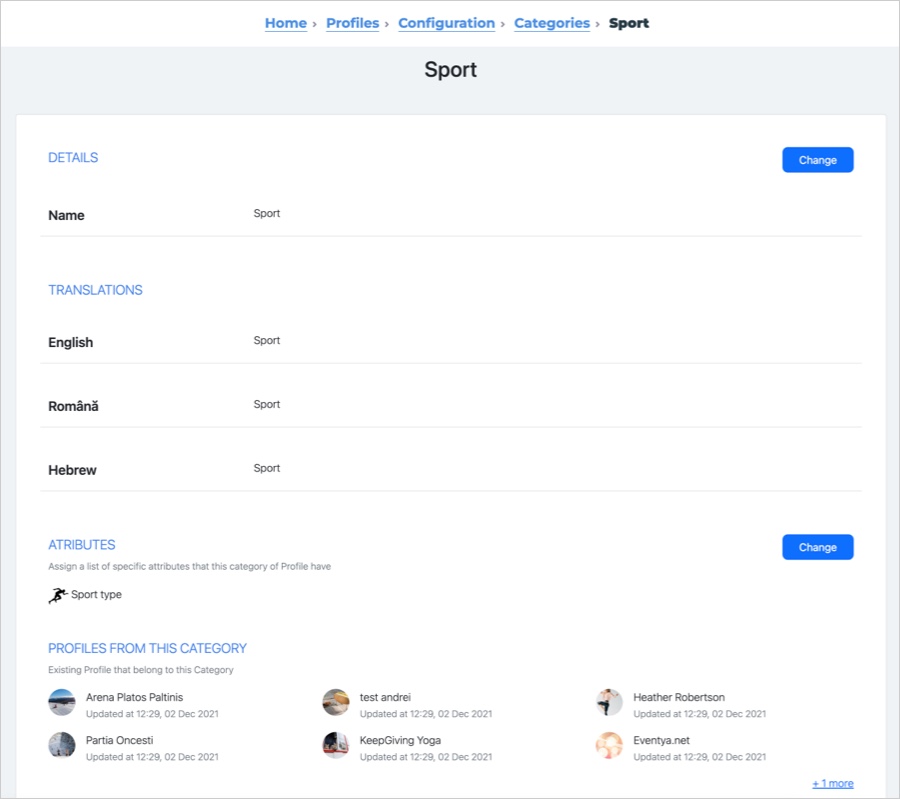900x799 pixels.
Task: Select Arena Platos Paltinis profile name
Action: pyautogui.click(x=134, y=697)
